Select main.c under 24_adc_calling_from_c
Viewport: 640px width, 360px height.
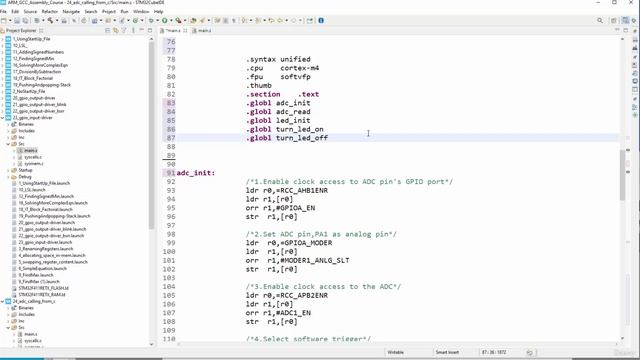pyautogui.click(x=30, y=334)
